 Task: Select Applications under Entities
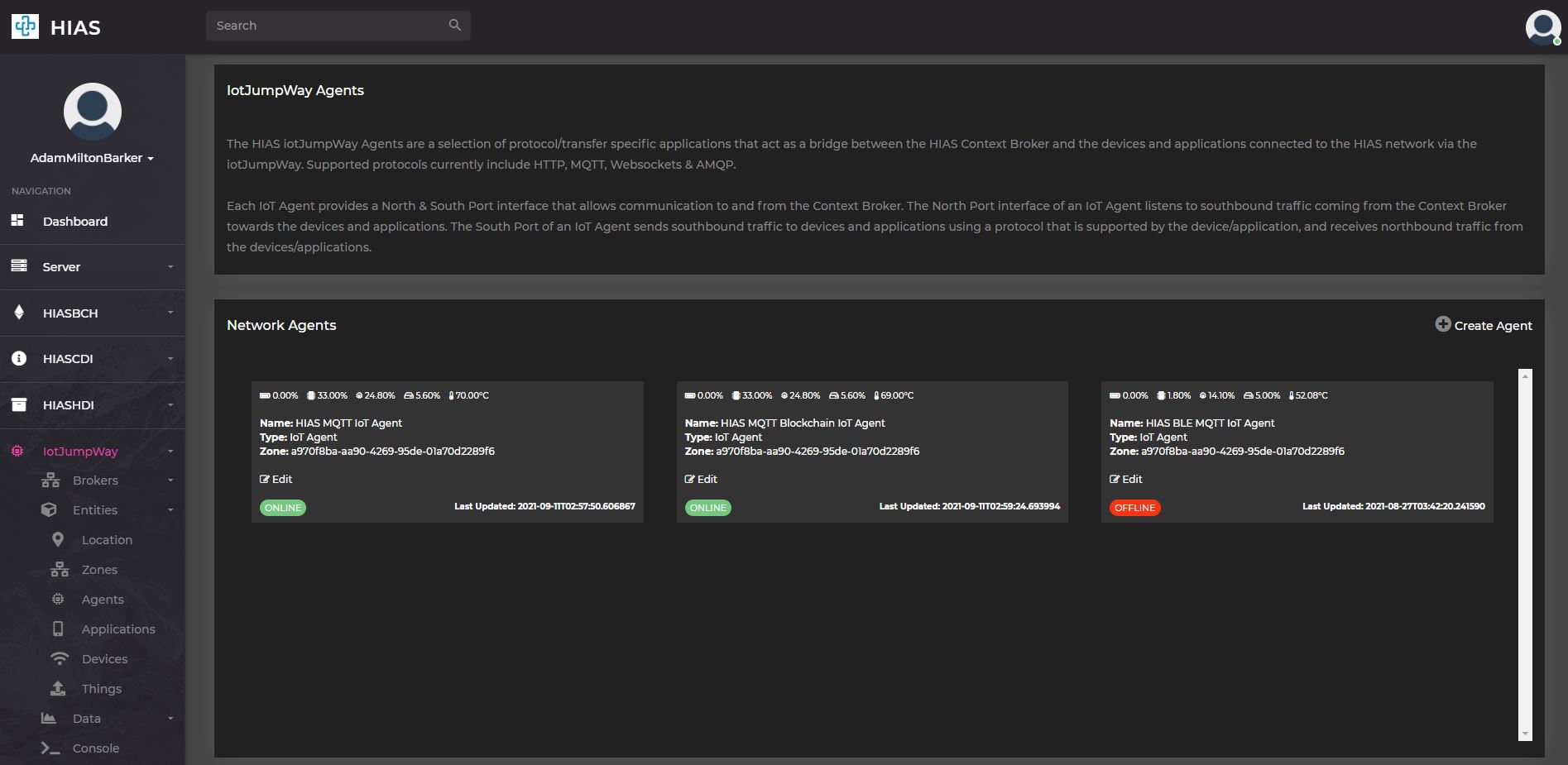(118, 629)
